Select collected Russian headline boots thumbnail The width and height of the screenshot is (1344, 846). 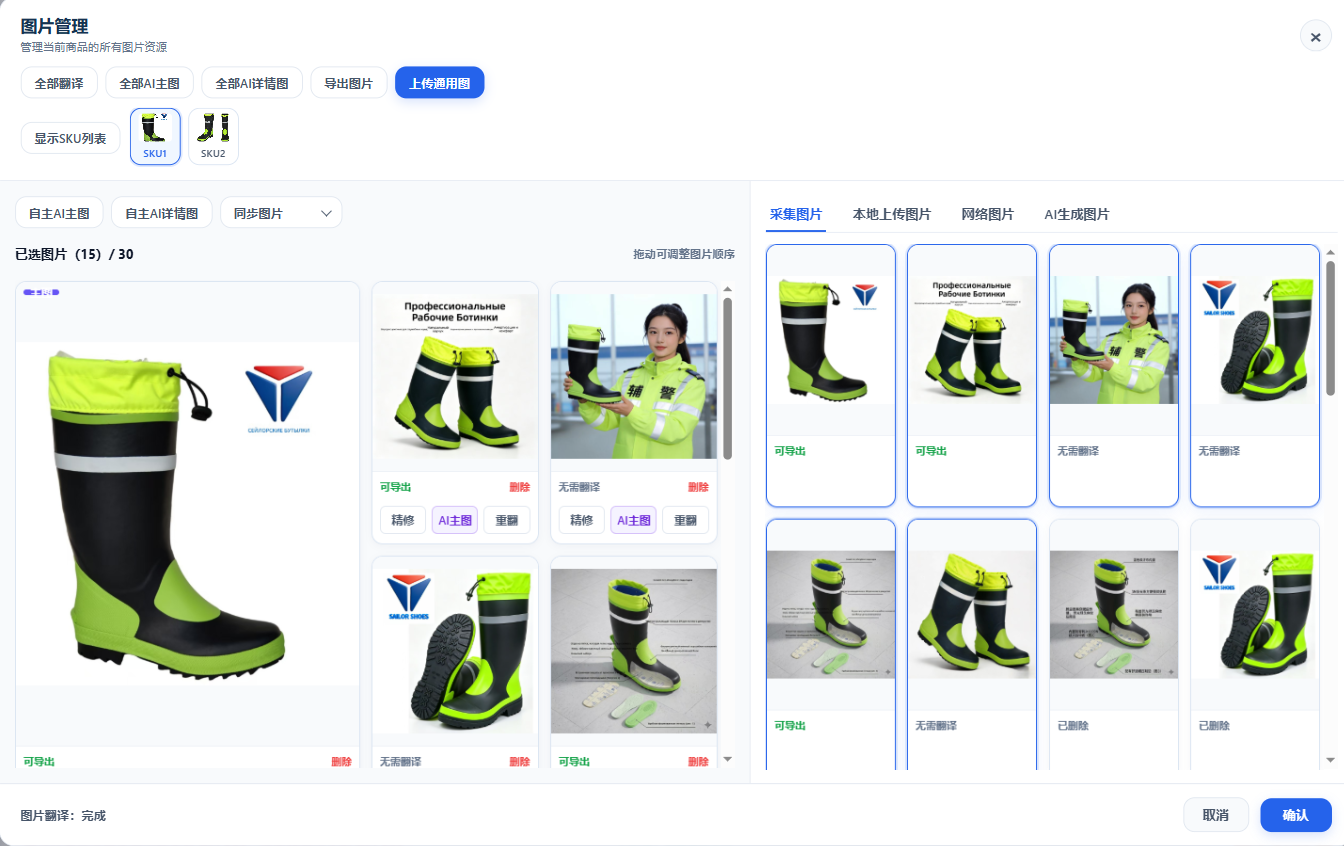point(972,340)
